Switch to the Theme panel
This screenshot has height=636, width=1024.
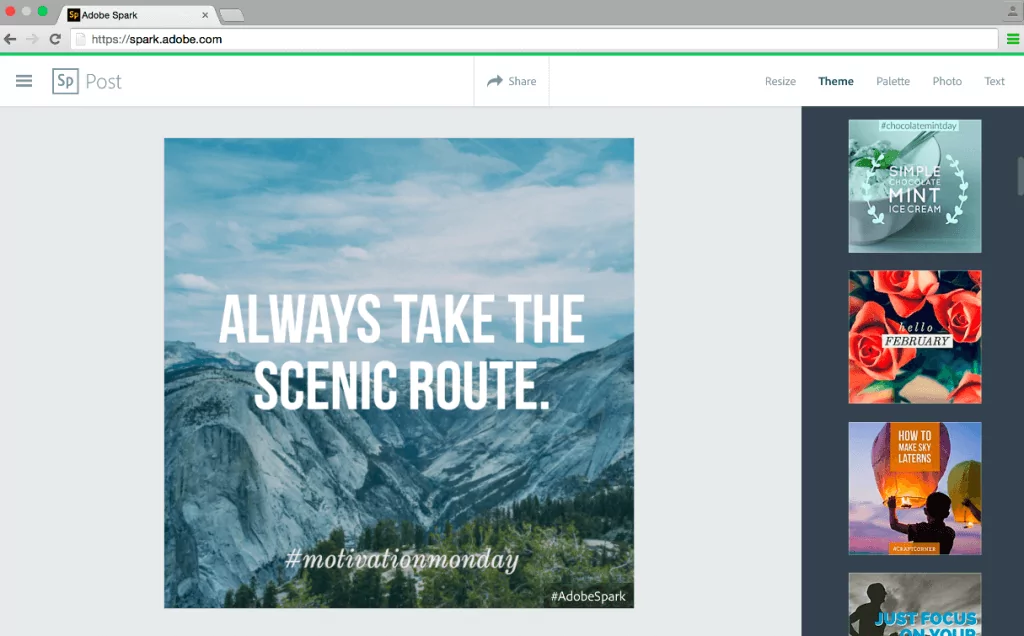point(836,81)
